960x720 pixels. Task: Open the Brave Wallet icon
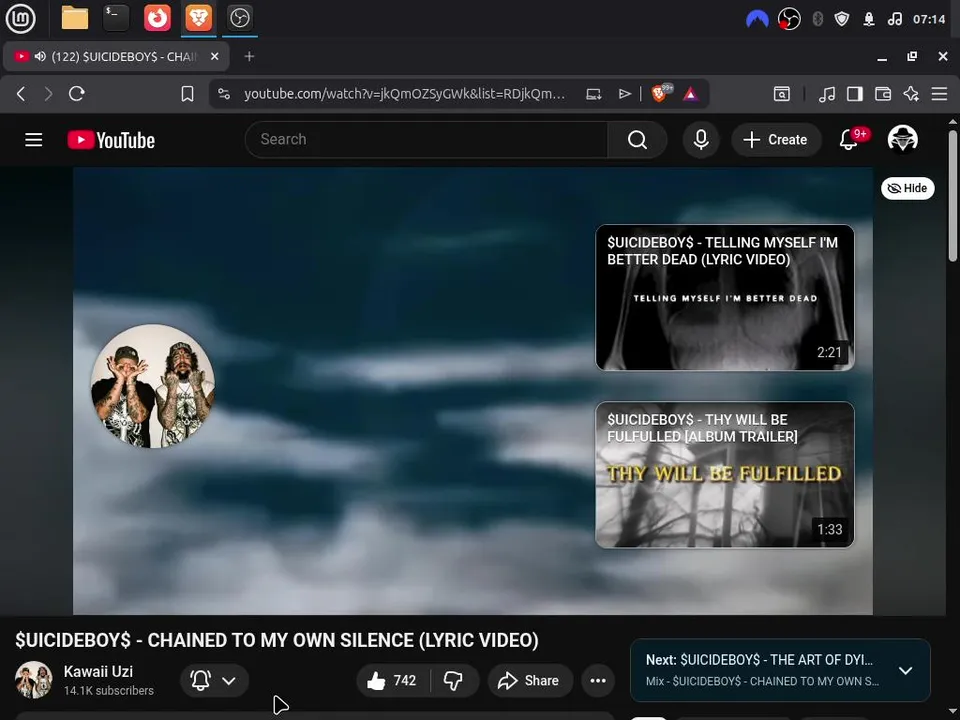883,94
